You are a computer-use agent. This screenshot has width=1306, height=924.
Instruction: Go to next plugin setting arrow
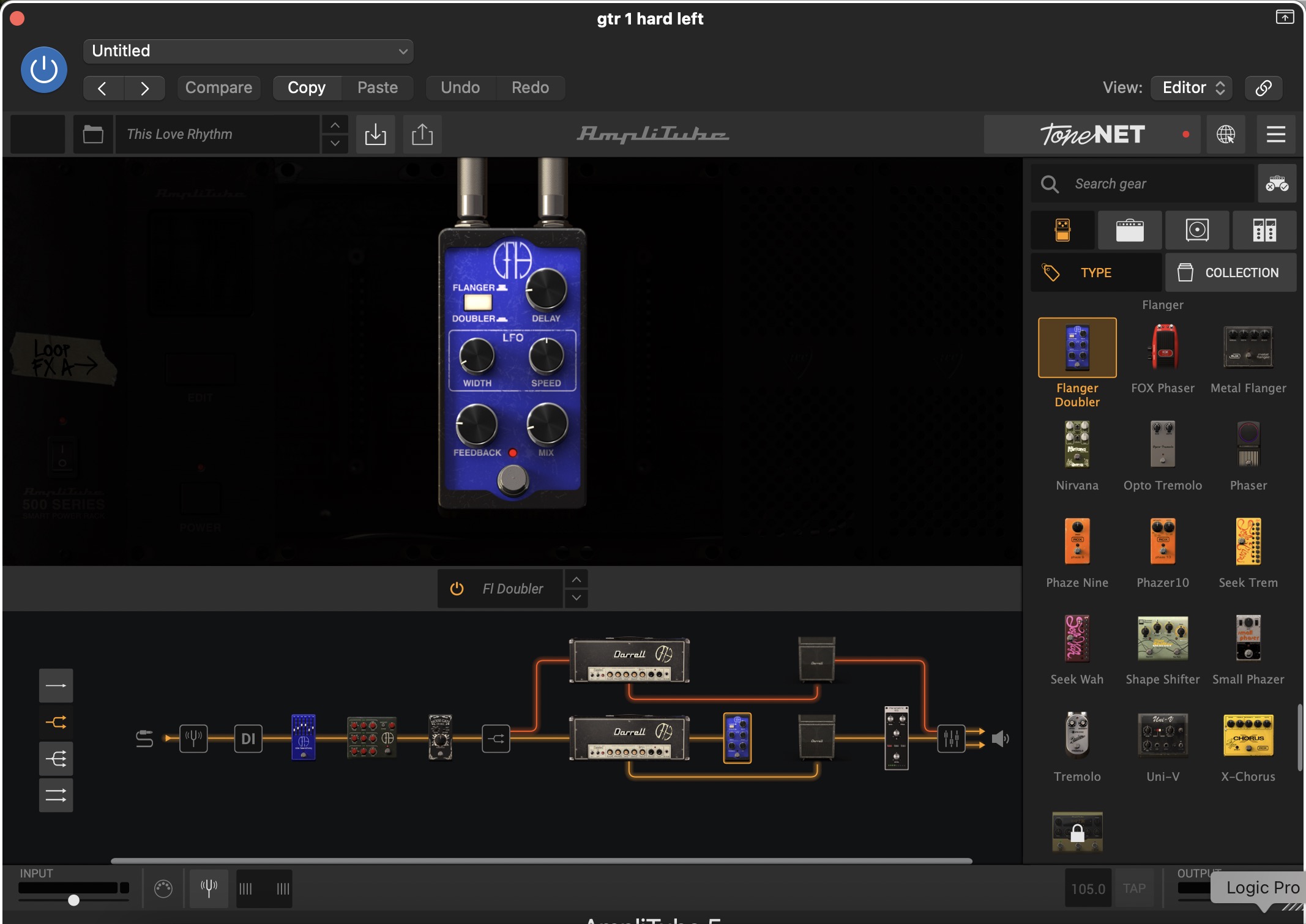coord(144,88)
